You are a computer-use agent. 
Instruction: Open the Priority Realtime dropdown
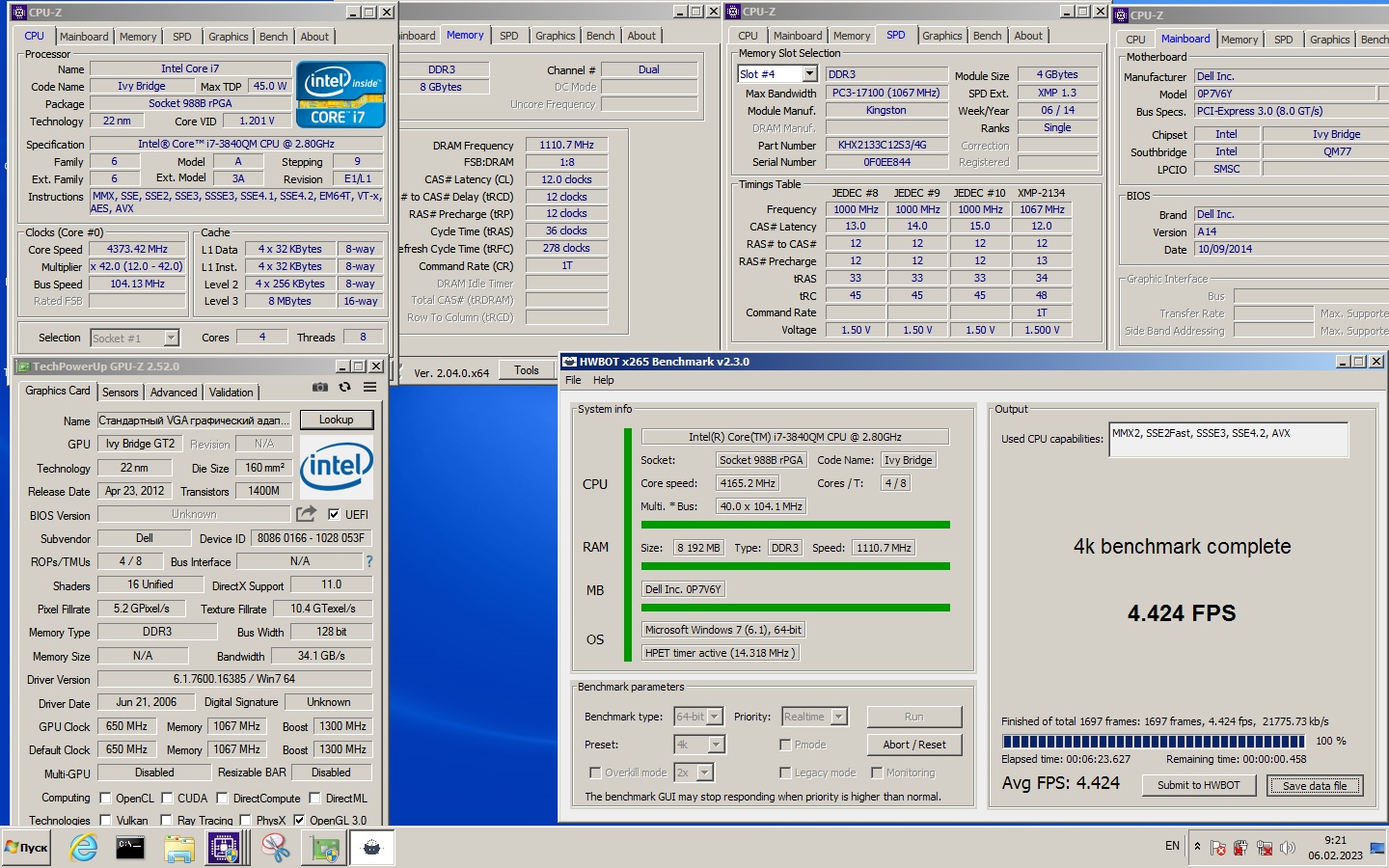[814, 717]
